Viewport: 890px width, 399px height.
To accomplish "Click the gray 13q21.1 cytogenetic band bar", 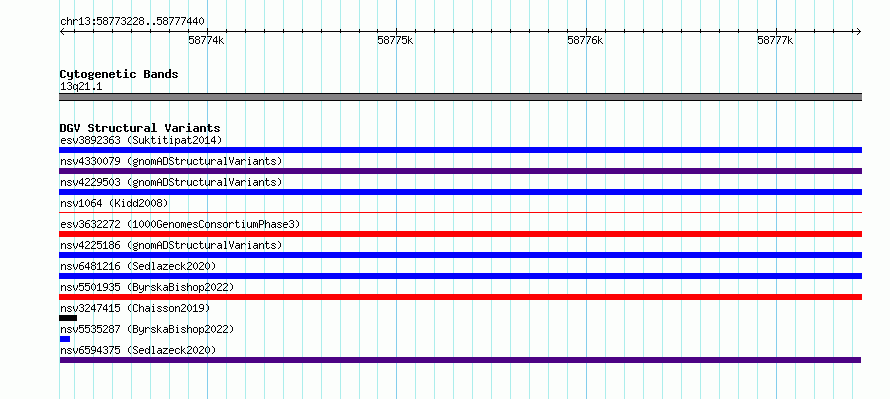I will coord(460,97).
